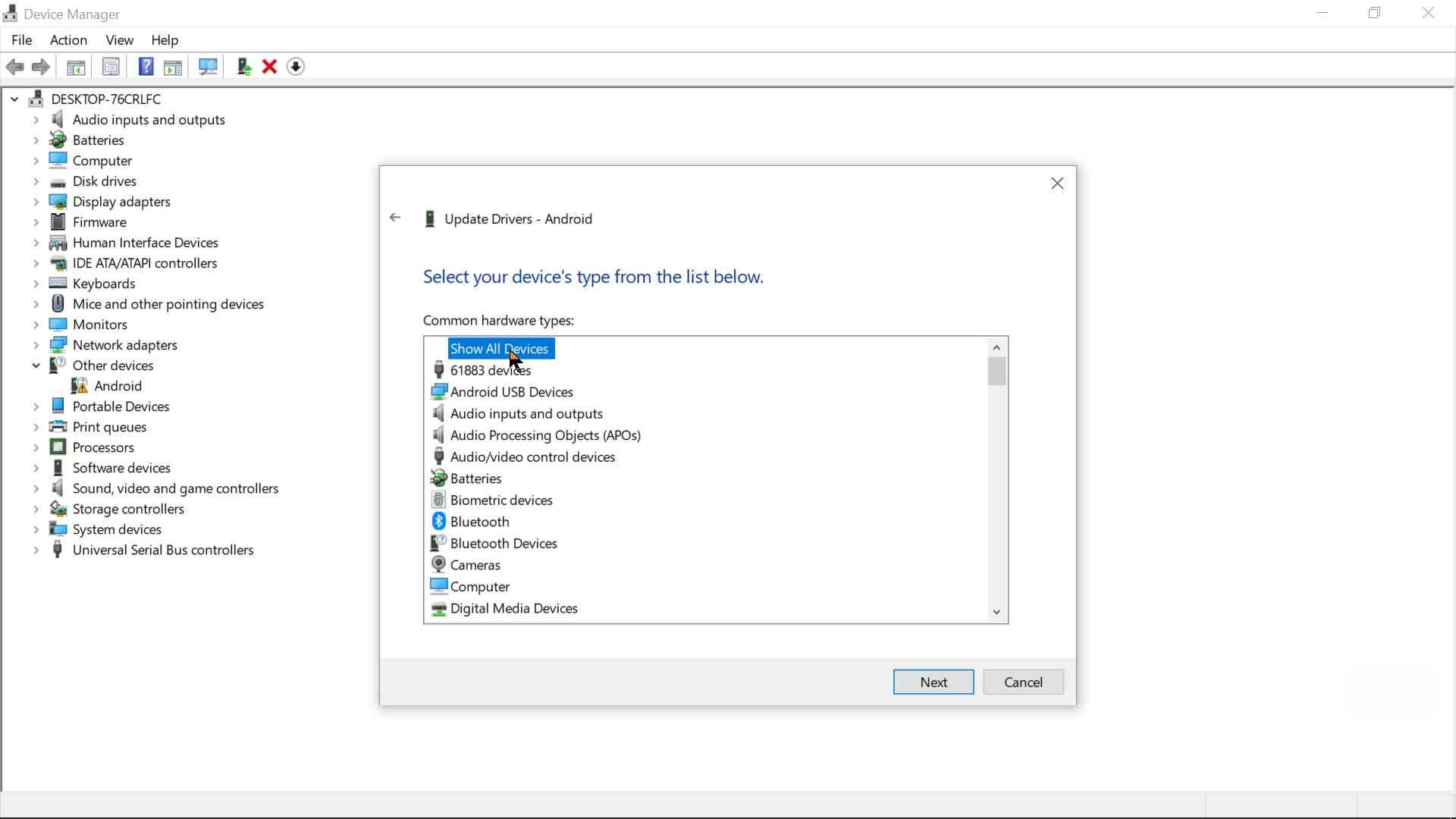Collapse the DESKTOP-76CRLFC root node

pyautogui.click(x=14, y=99)
